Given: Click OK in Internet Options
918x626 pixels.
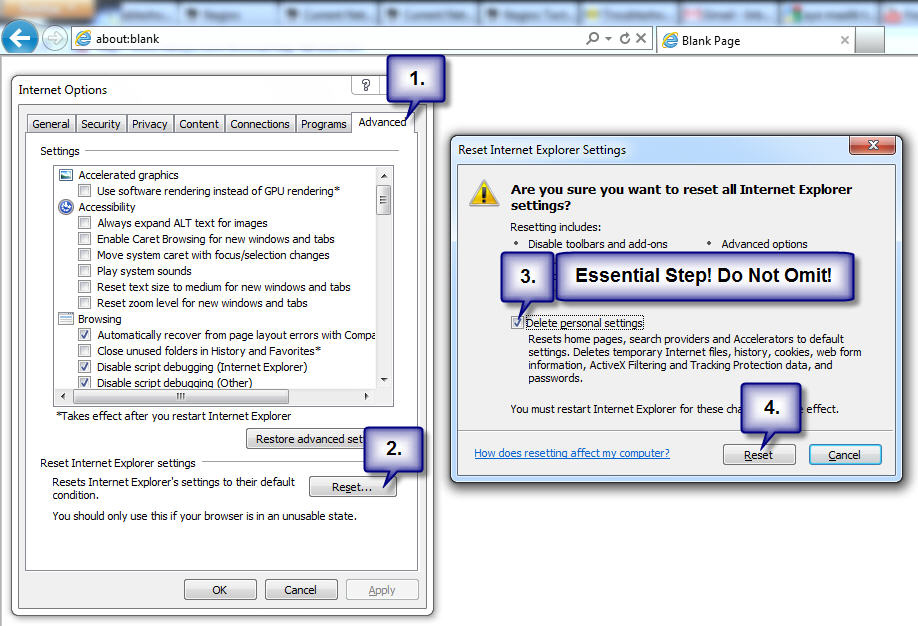Looking at the screenshot, I should pos(220,590).
